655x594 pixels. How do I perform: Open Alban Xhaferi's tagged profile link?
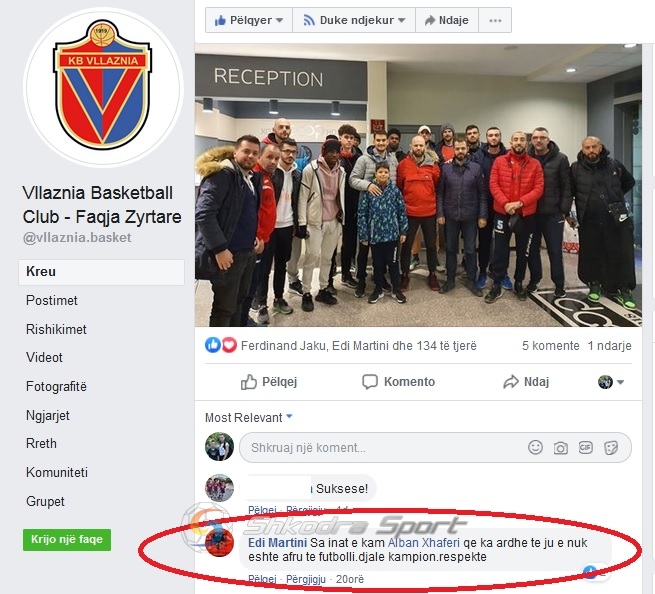tap(424, 543)
